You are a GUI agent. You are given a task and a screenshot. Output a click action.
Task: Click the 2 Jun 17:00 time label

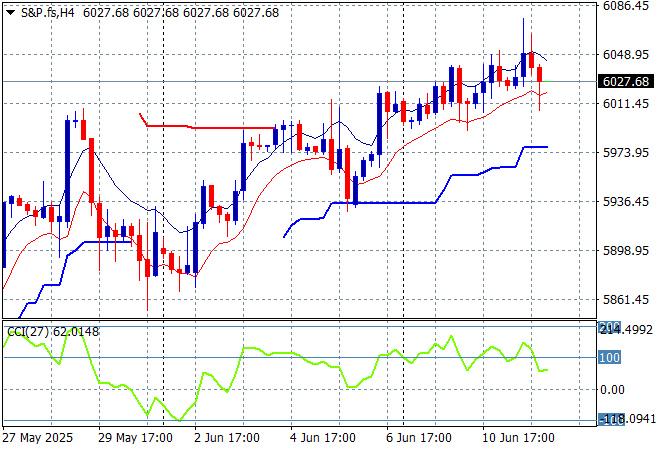228,438
